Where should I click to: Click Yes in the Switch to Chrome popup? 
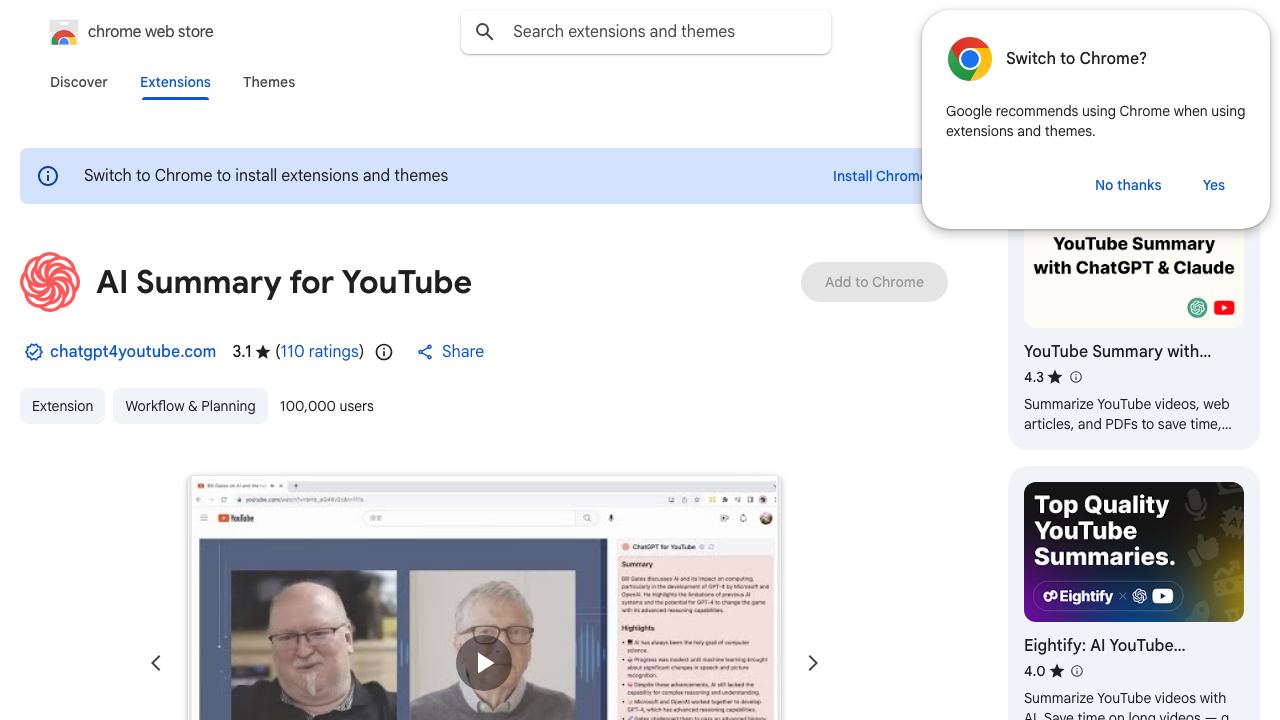(1214, 185)
